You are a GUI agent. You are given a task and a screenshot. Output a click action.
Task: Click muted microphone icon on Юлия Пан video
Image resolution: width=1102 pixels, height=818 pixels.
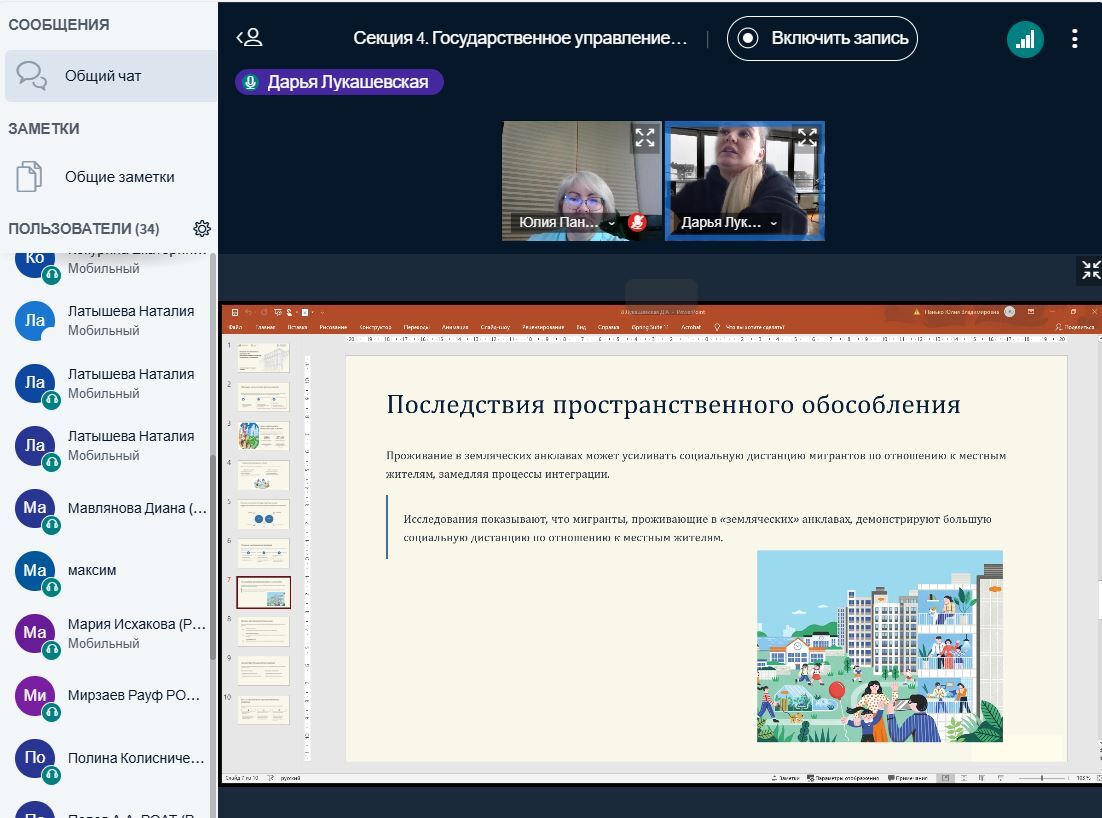637,223
